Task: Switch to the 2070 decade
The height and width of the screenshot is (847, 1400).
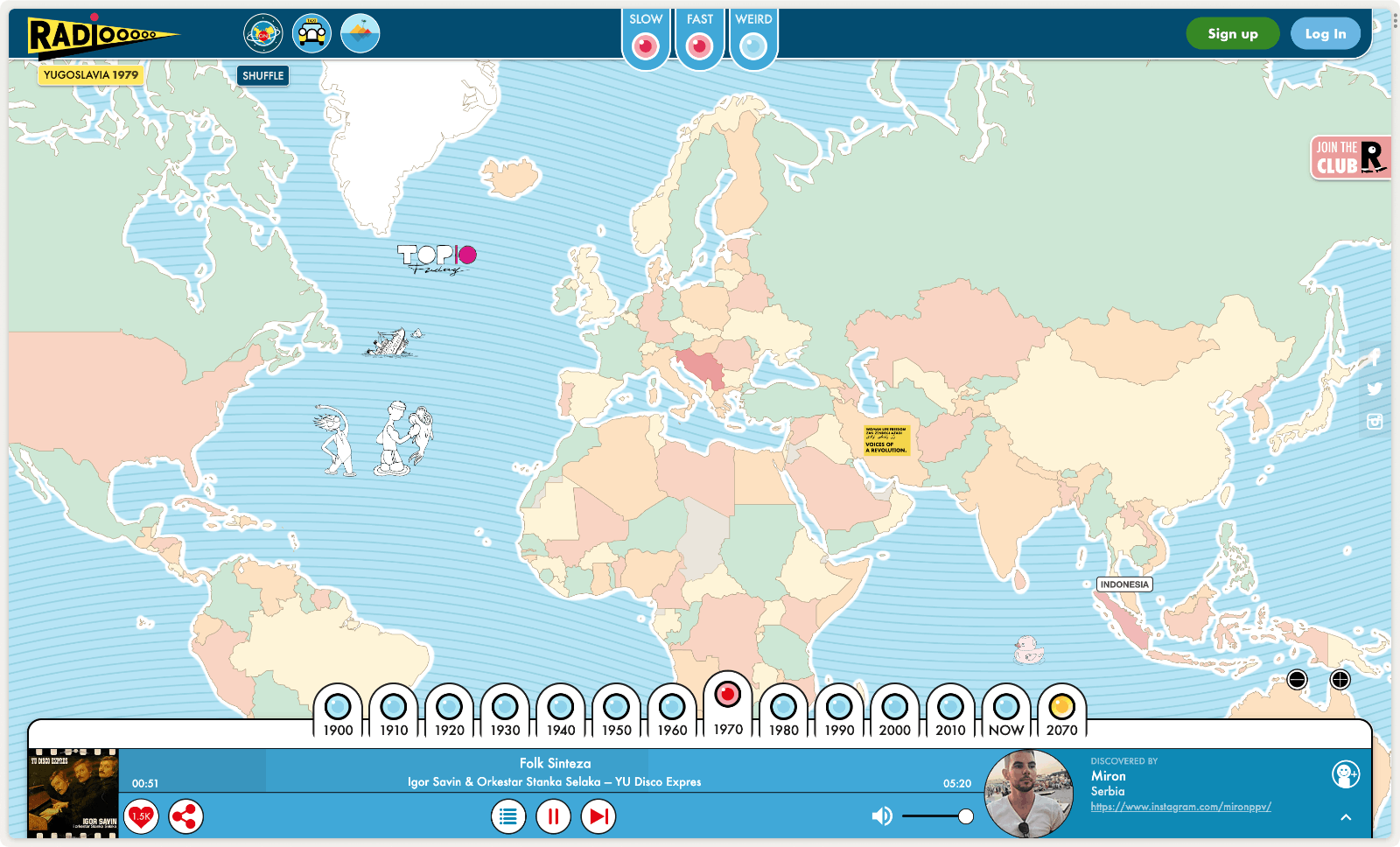Action: 1061,707
